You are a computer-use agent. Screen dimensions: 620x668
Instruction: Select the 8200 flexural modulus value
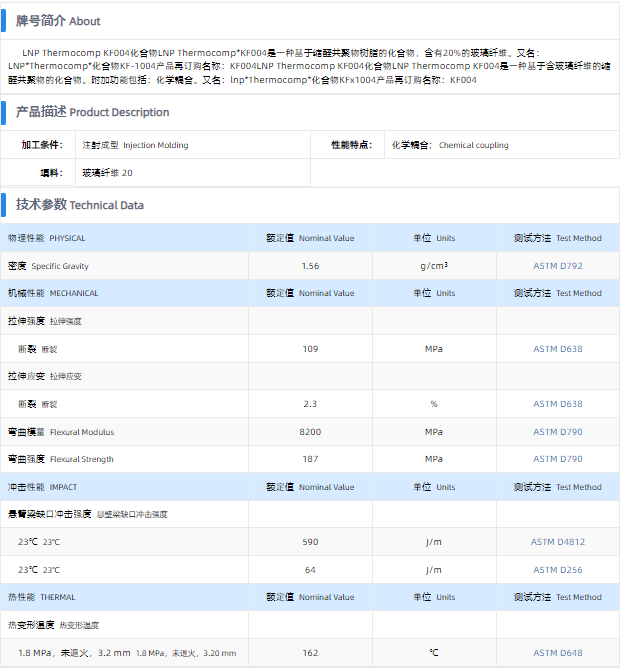[310, 432]
